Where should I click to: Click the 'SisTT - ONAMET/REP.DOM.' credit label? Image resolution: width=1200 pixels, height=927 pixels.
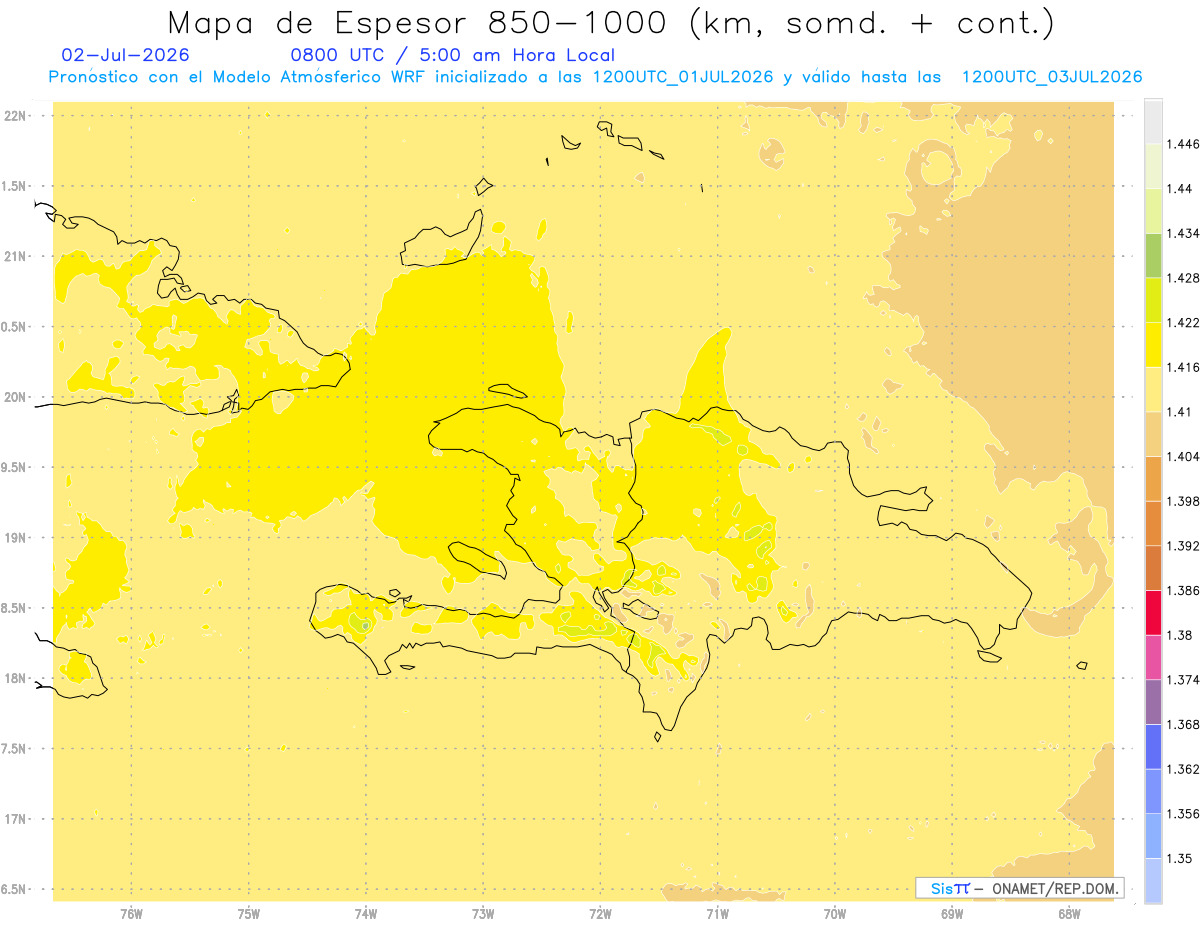pos(1020,888)
